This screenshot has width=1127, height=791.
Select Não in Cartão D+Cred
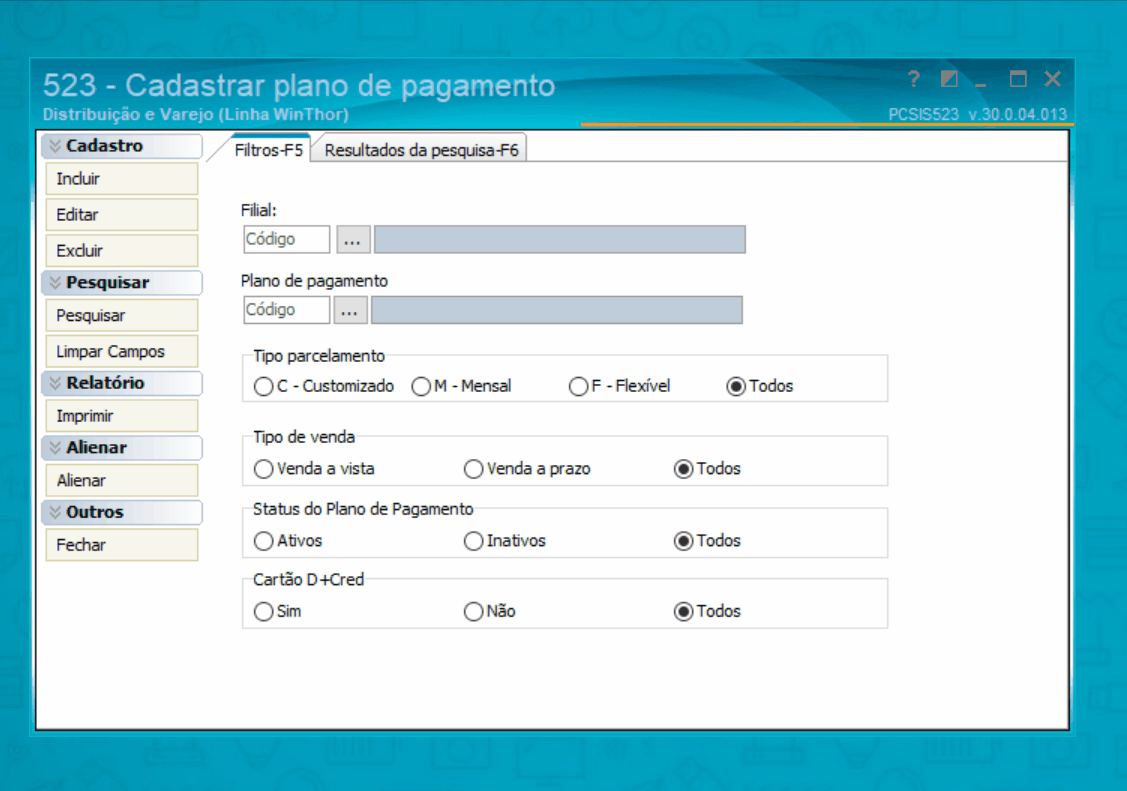tap(474, 611)
